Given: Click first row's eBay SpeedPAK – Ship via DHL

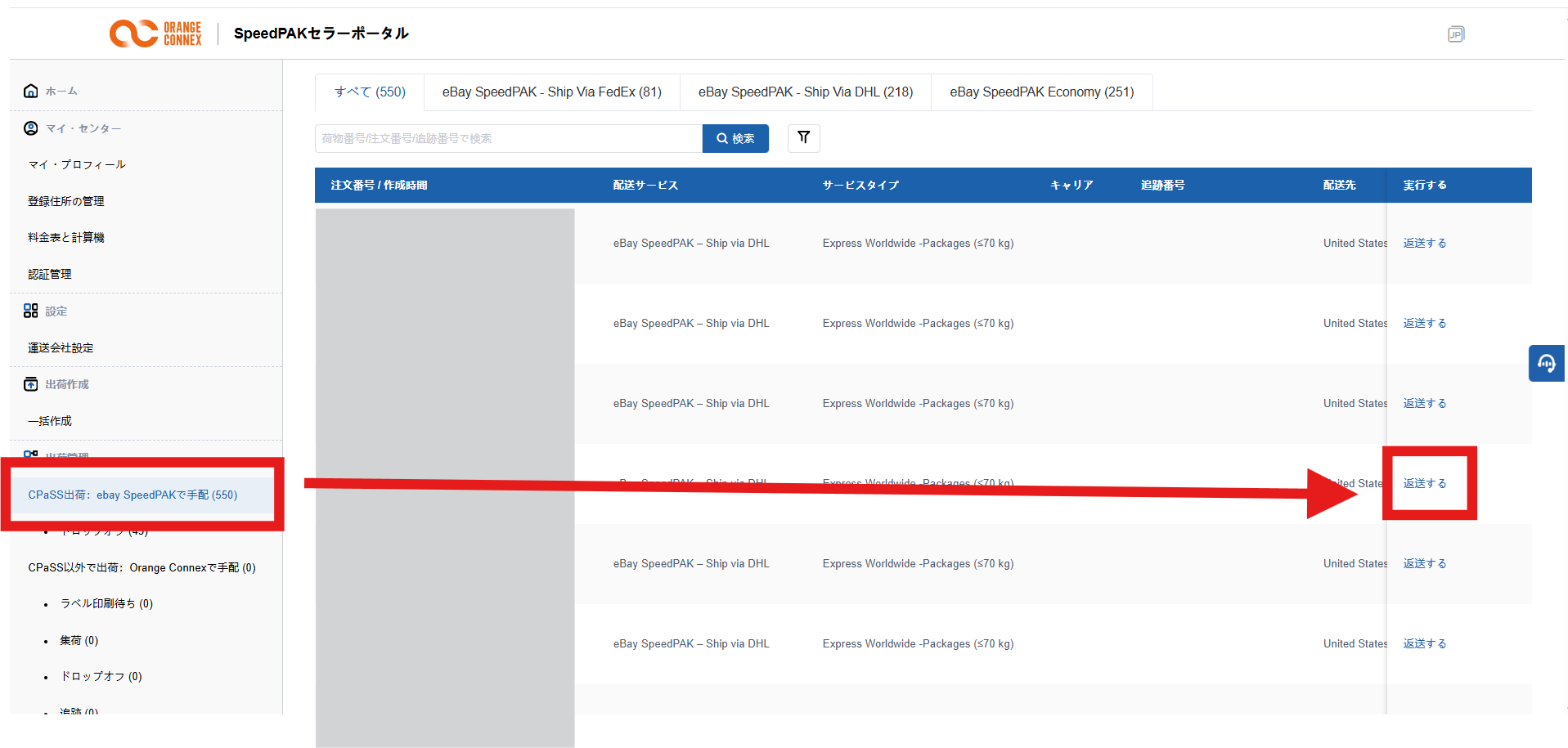Looking at the screenshot, I should (691, 243).
